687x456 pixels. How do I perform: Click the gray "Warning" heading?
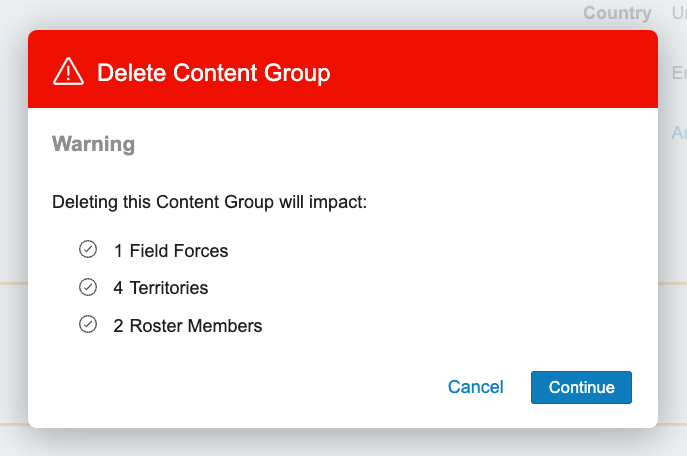tap(93, 144)
